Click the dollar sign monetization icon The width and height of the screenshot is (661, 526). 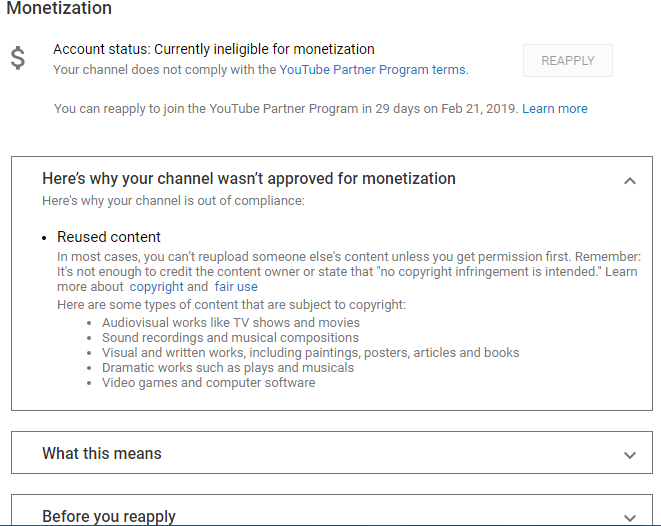click(x=18, y=58)
